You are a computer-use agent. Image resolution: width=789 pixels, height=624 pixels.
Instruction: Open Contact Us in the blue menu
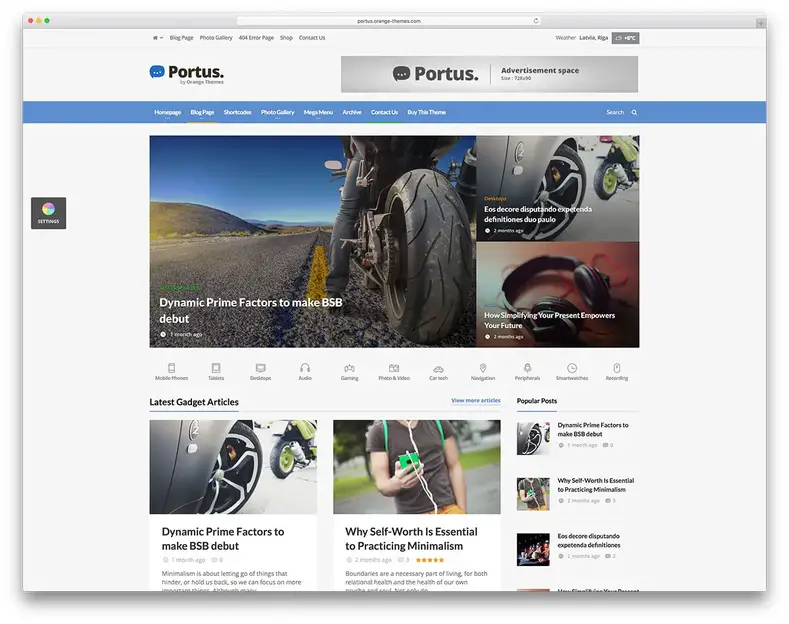[x=384, y=112]
